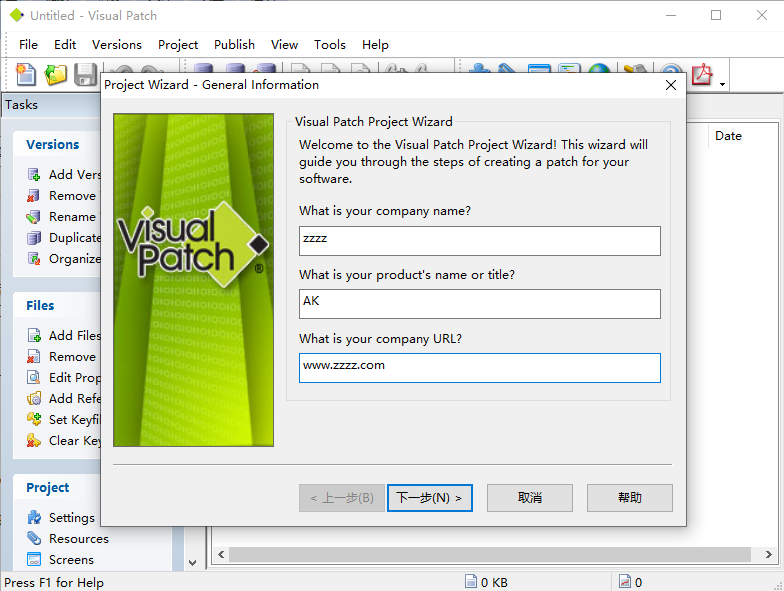
Task: Click the Remove version icon in Versions
Action: [34, 196]
